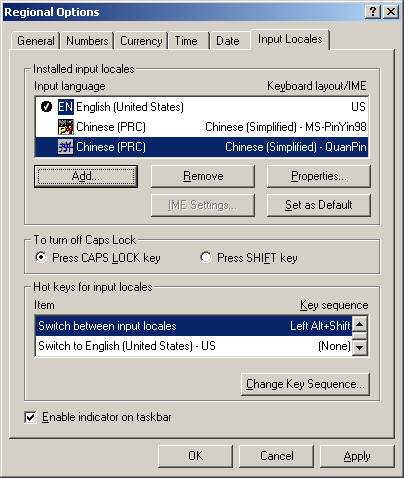Open the Numbers tab
Screen dimensions: 404x478
[87, 41]
